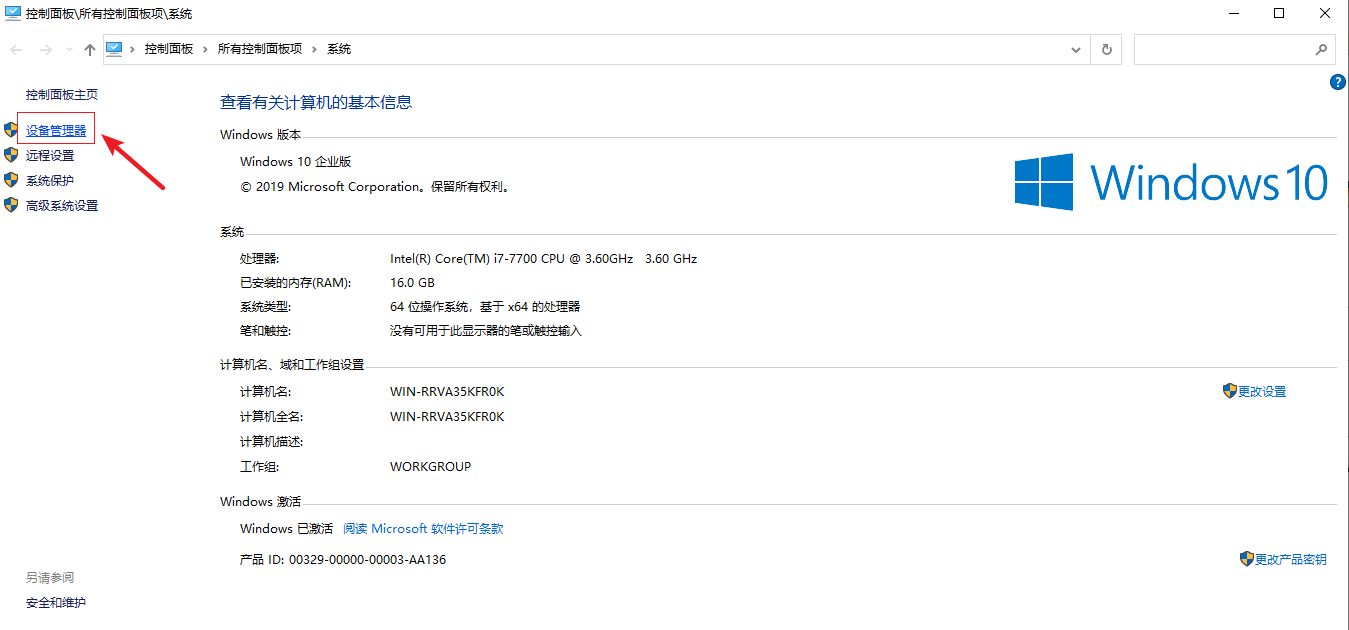This screenshot has height=630, width=1349.
Task: Expand recent locations chevron next to forward button
Action: (68, 48)
